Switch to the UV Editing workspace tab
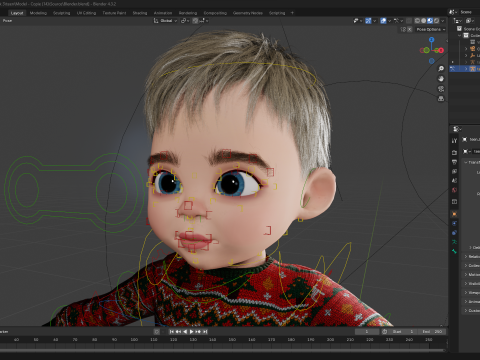 pyautogui.click(x=86, y=13)
